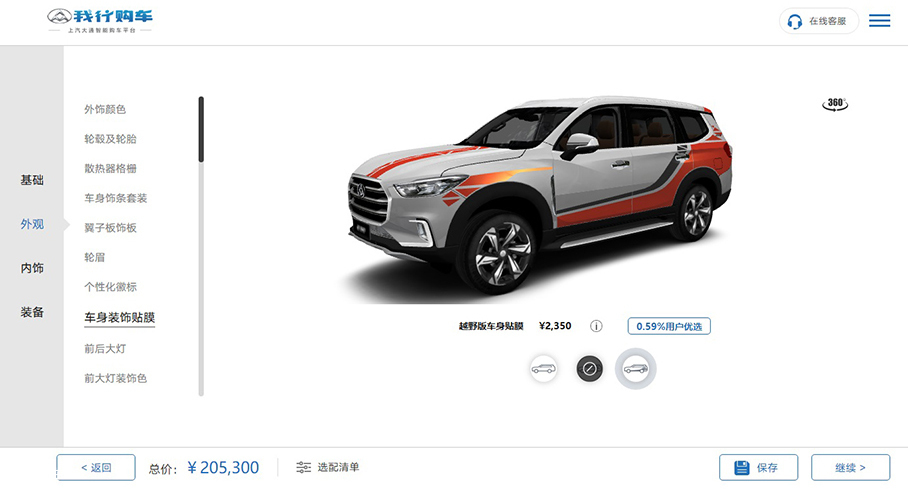Select 外饰颜色 in the list
Screen dimensions: 908x489
(x=105, y=110)
